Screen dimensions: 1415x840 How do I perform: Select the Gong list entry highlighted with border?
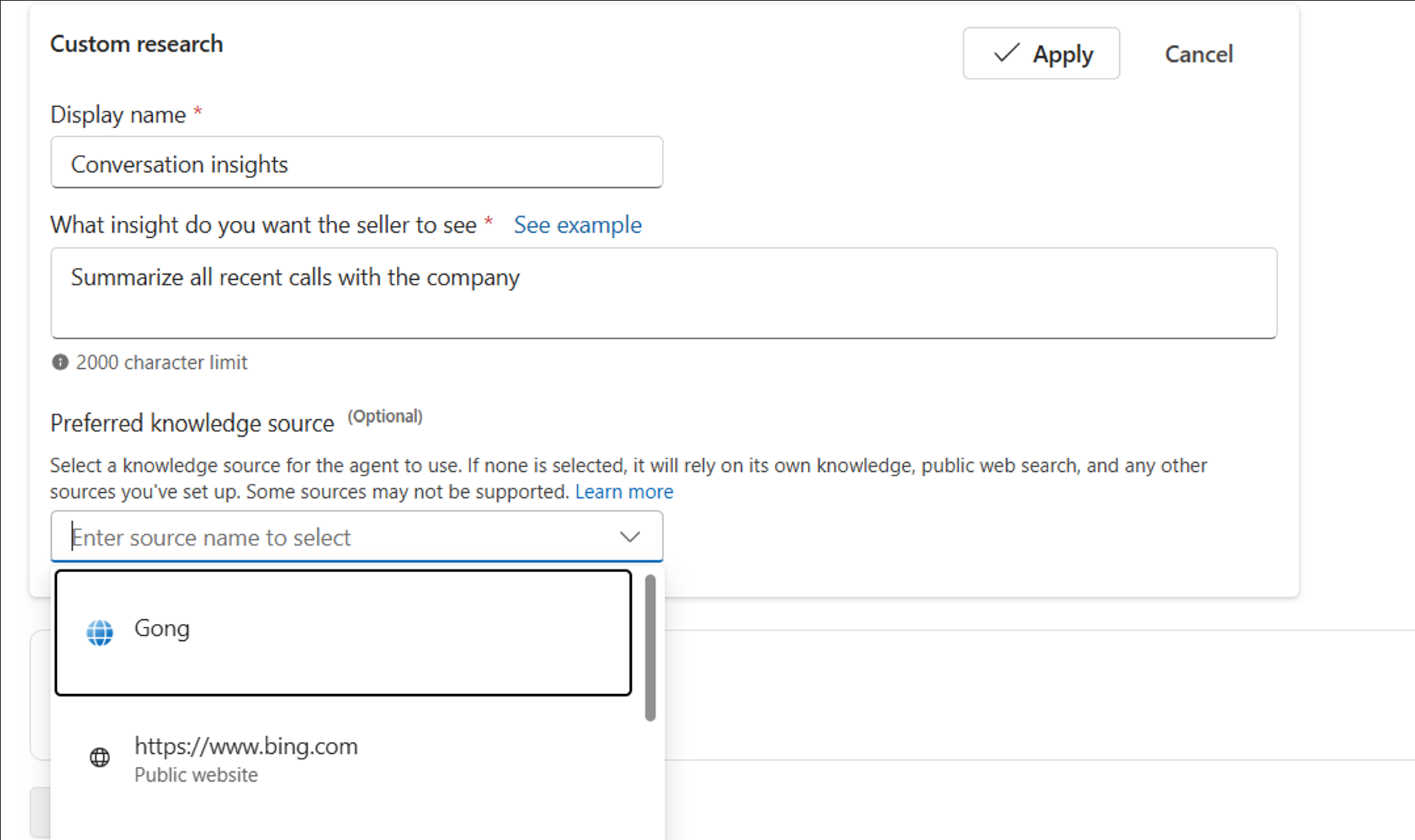tap(343, 630)
